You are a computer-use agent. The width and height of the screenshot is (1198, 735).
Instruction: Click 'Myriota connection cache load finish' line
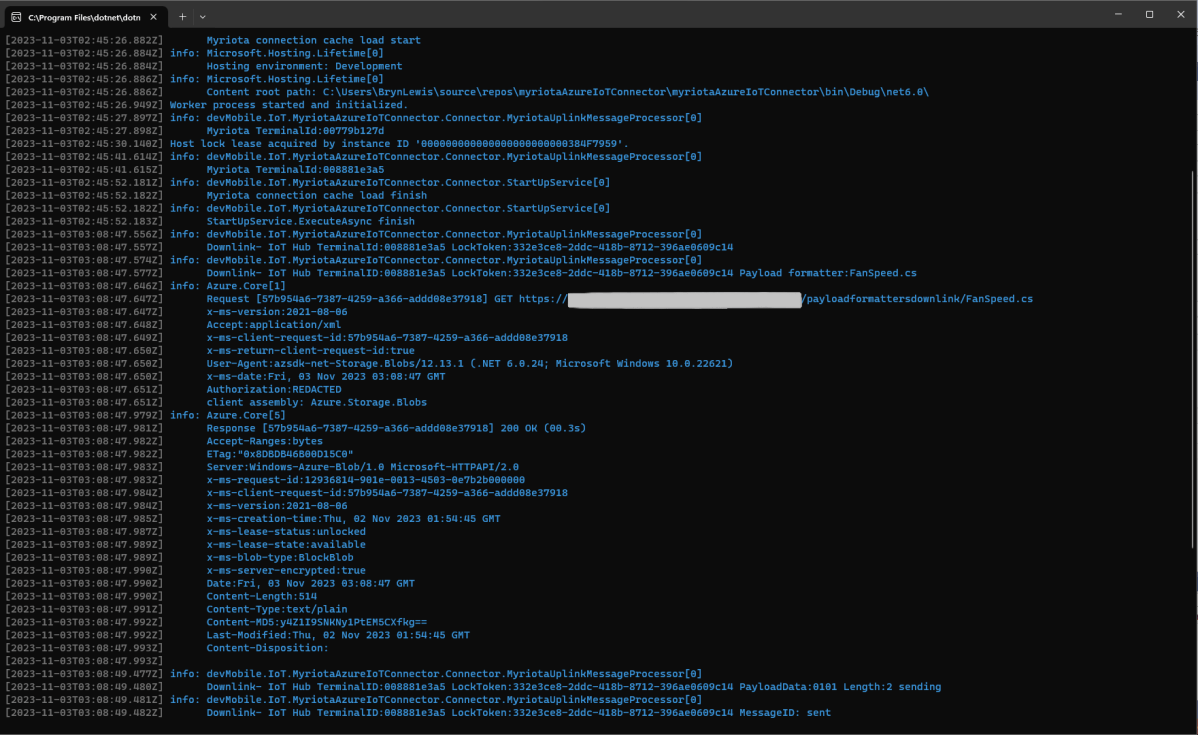click(316, 196)
